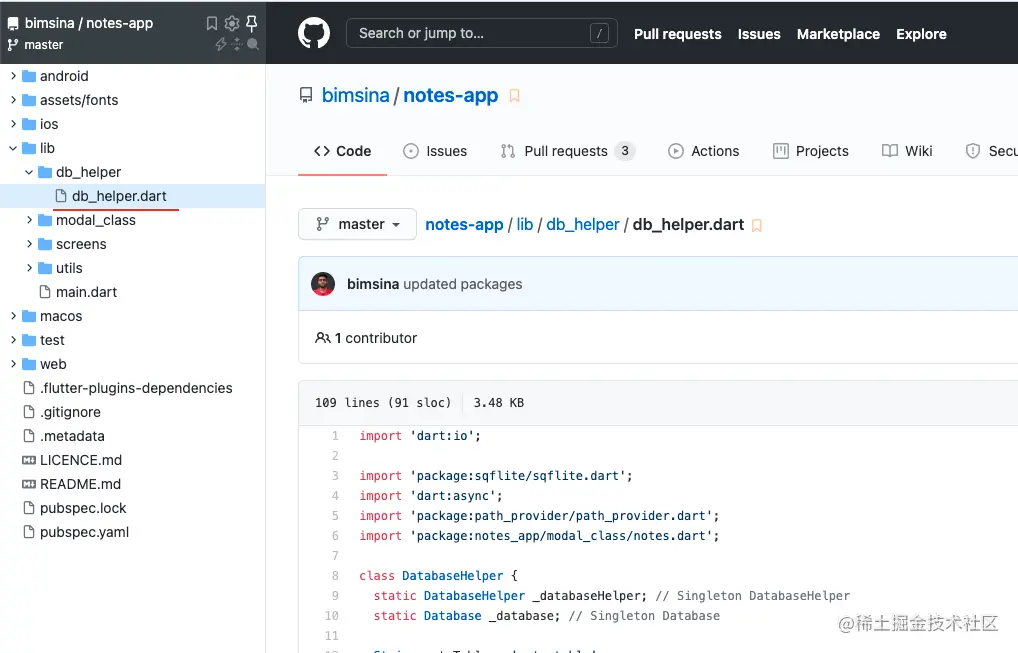This screenshot has height=653, width=1018.
Task: Click the 1 contributor label
Action: pos(366,338)
